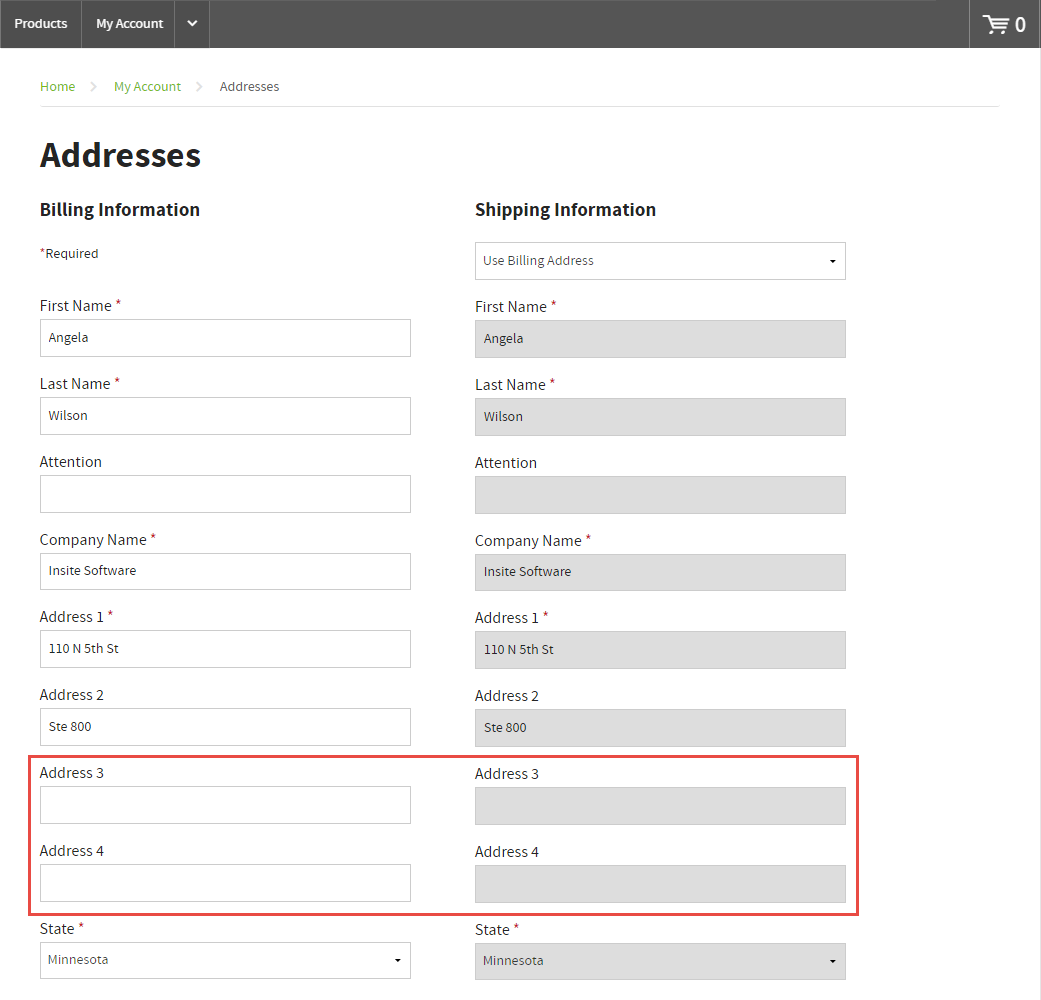Click the shipping Address 3 field
The image size is (1041, 1000).
(x=660, y=806)
